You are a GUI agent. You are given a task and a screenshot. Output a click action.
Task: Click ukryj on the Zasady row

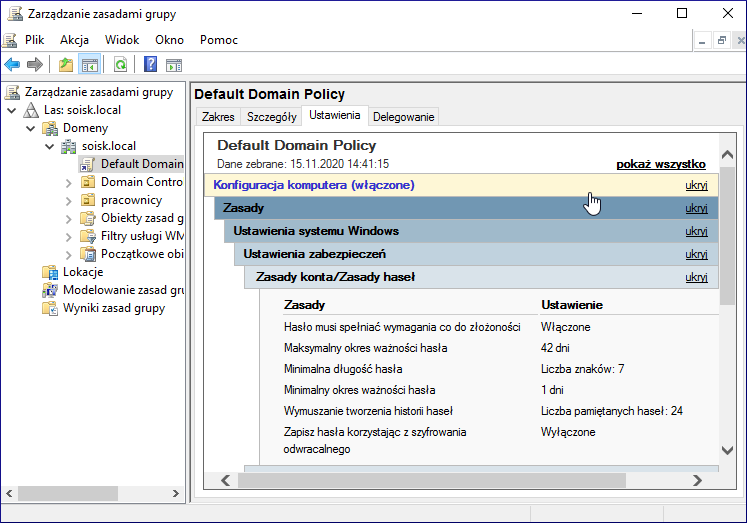[x=696, y=208]
